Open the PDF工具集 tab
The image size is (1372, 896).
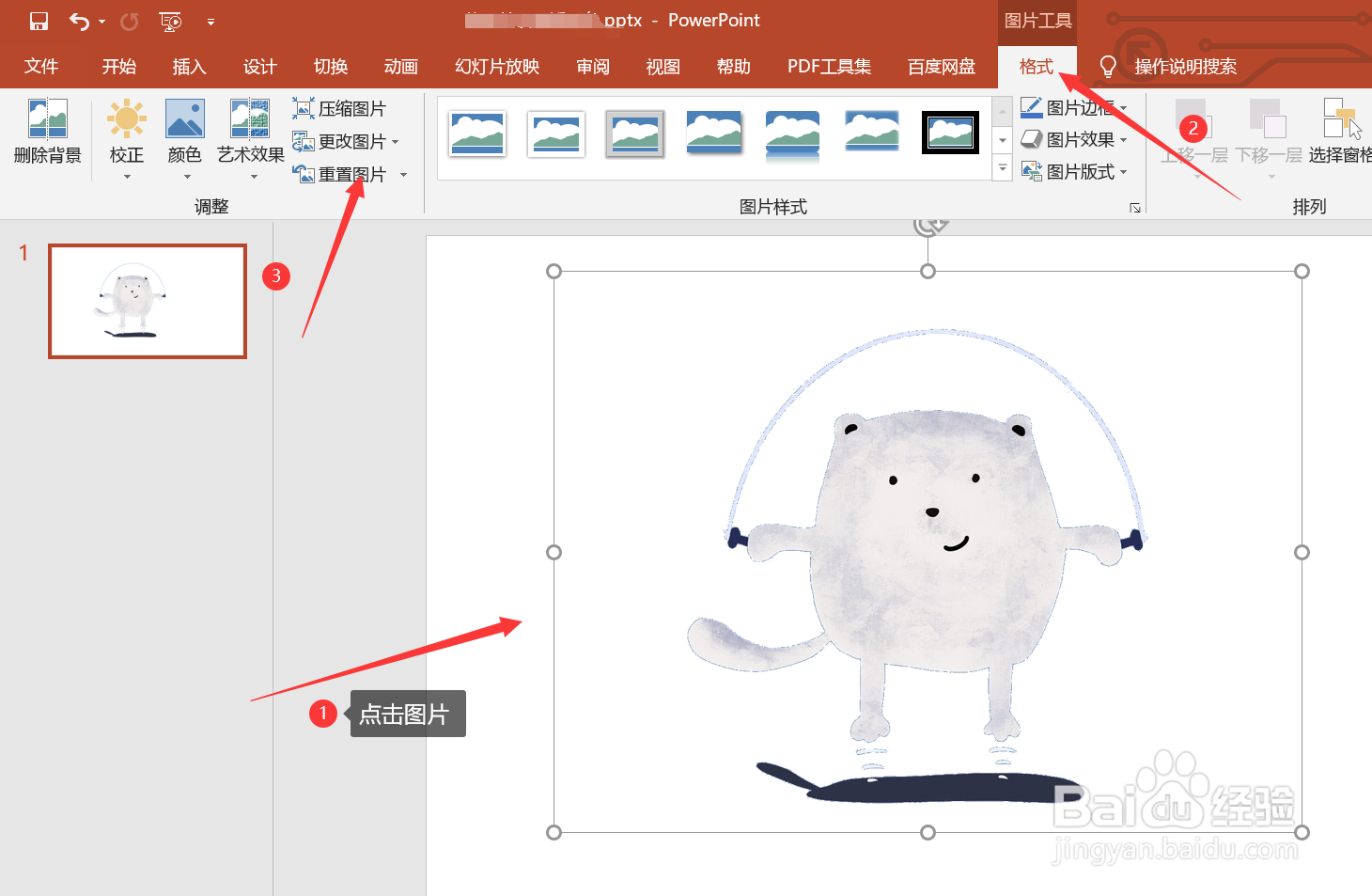[829, 67]
